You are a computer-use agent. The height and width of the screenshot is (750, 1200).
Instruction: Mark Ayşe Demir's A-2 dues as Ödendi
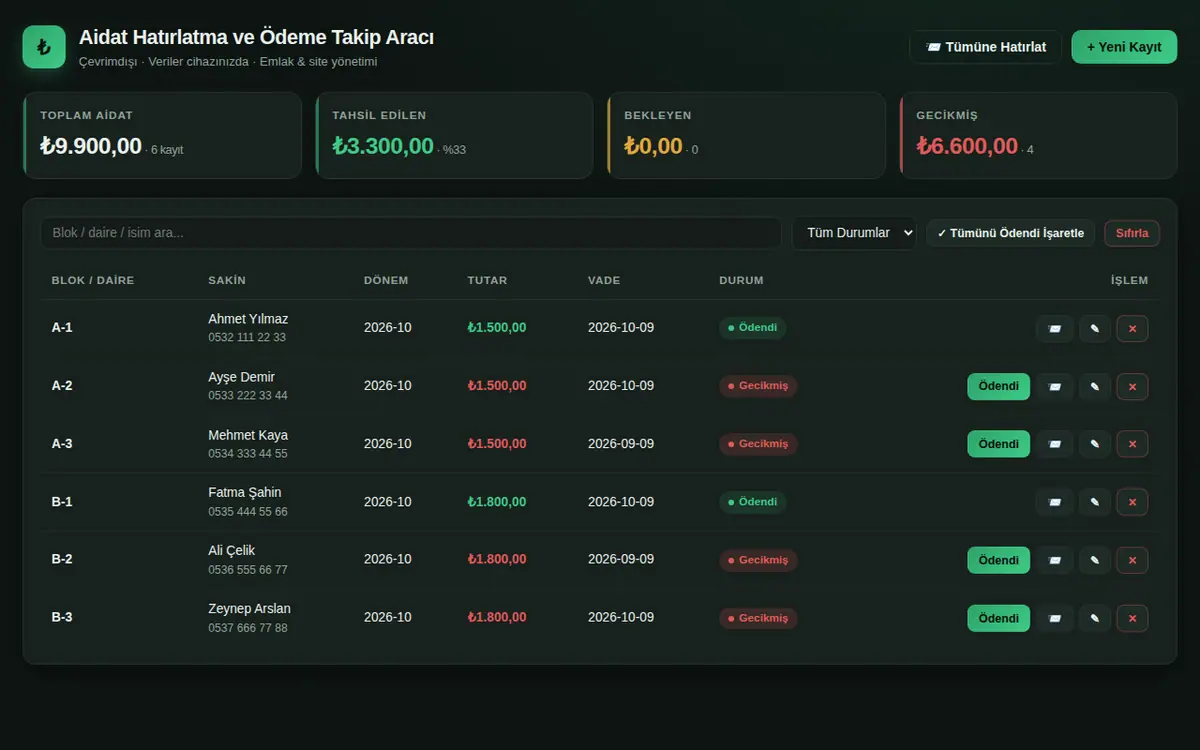tap(998, 387)
